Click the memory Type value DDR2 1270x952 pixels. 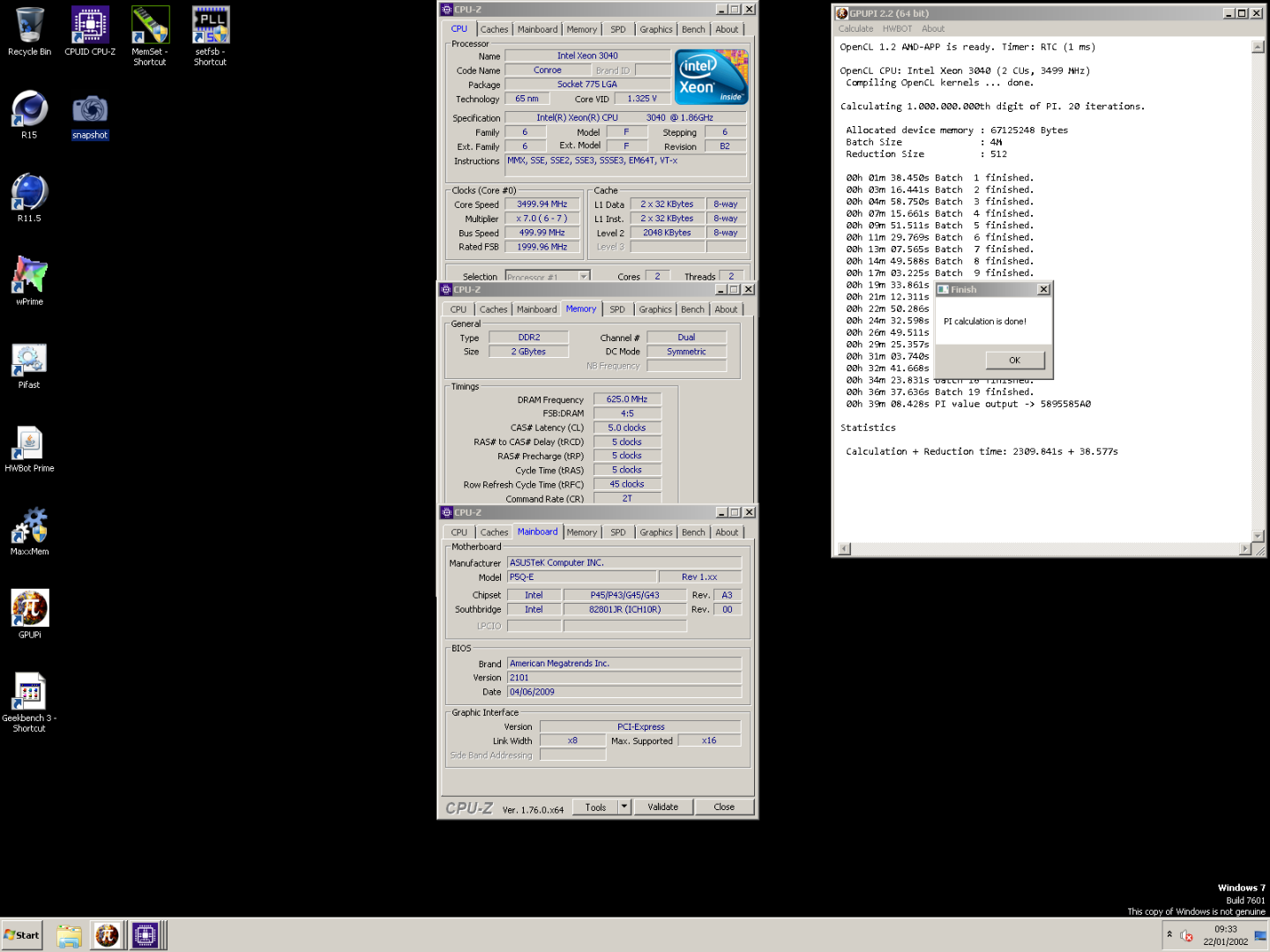[x=529, y=338]
